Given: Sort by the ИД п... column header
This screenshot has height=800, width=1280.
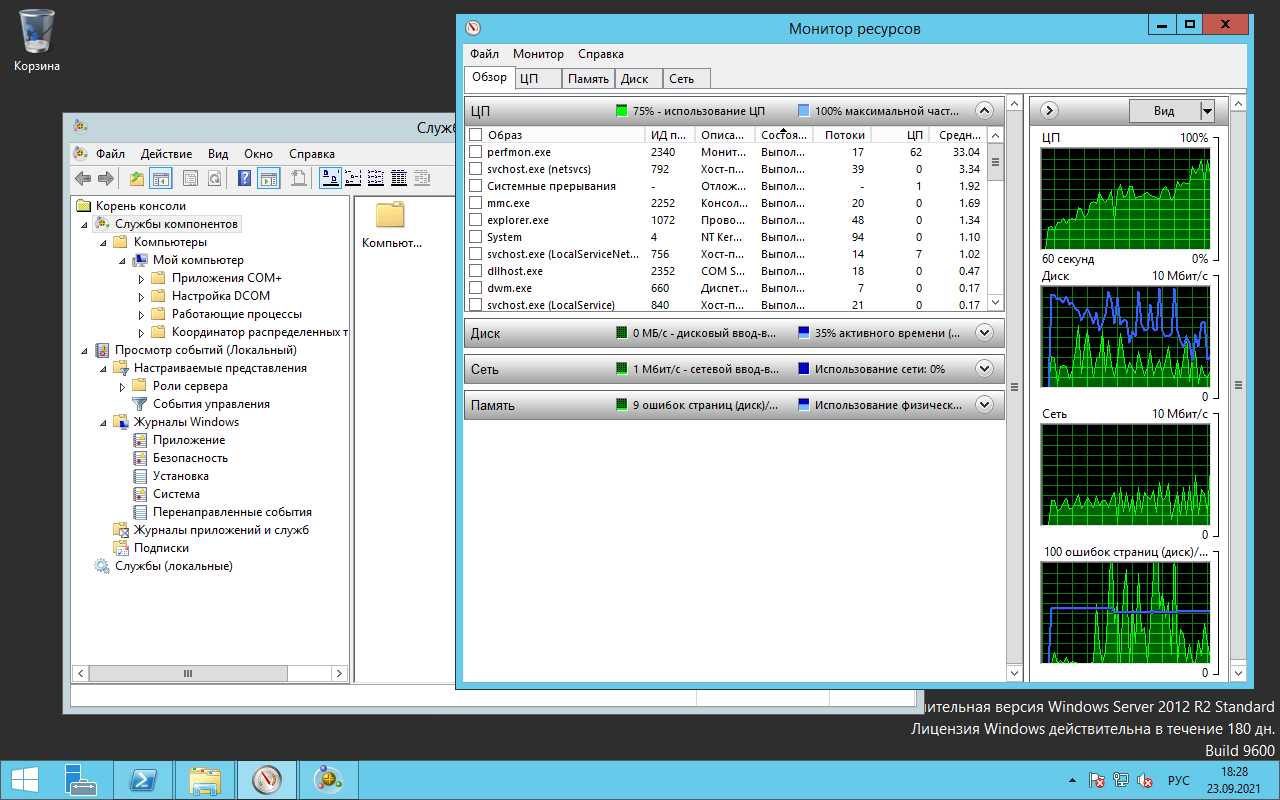Looking at the screenshot, I should point(670,135).
